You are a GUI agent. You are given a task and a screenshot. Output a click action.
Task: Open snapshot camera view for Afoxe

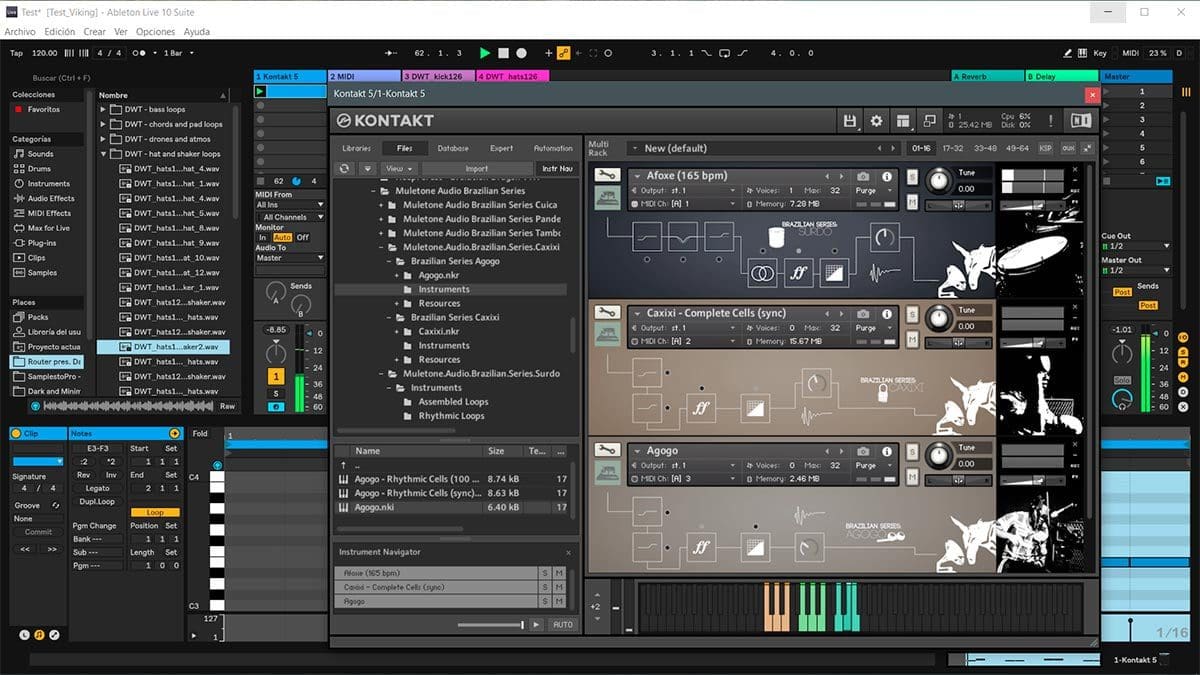click(x=863, y=176)
